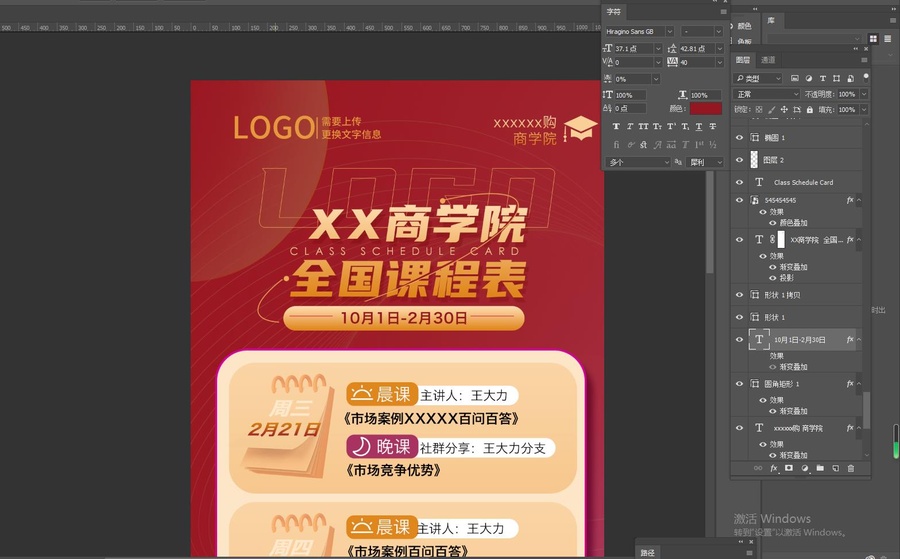Open tracking value 40 dropdown
The height and width of the screenshot is (559, 900).
pos(719,62)
